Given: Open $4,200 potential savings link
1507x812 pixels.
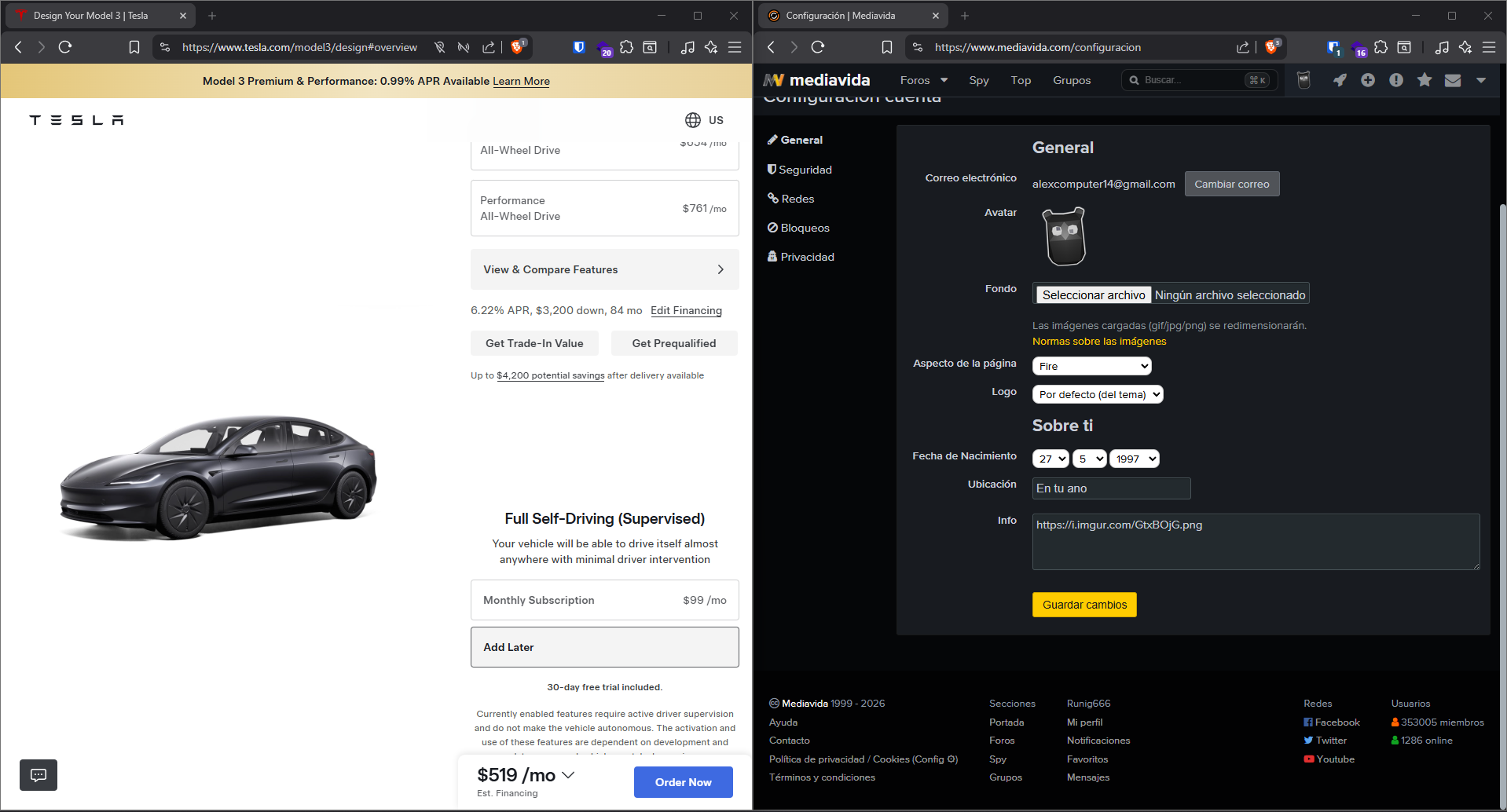Looking at the screenshot, I should [x=550, y=375].
